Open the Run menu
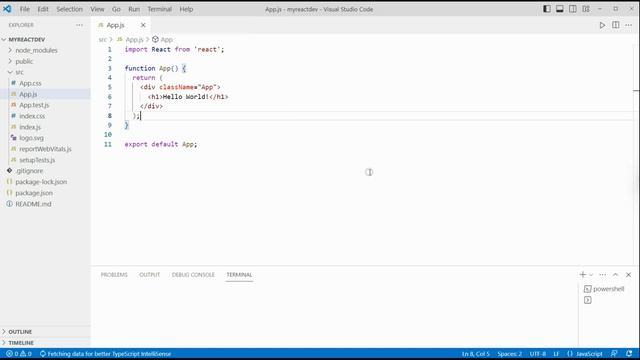 coord(134,9)
